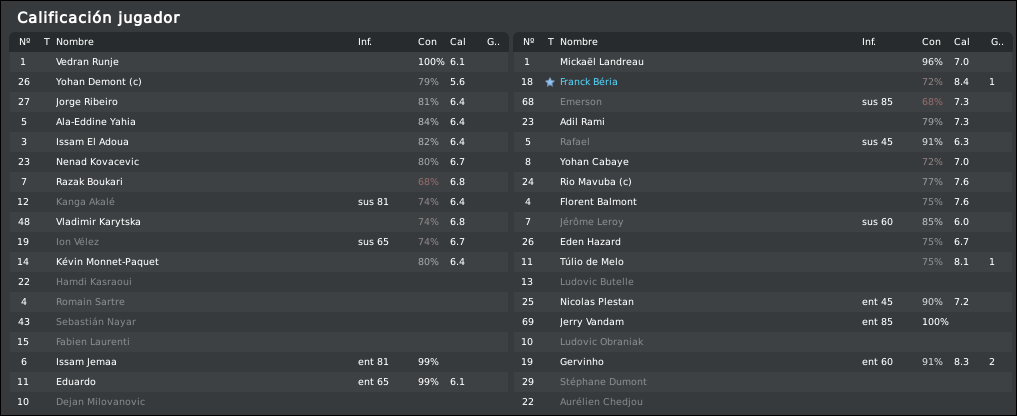Viewport: 1017px width, 416px height.
Task: Click the Cal column header in right table
Action: pyautogui.click(x=961, y=42)
